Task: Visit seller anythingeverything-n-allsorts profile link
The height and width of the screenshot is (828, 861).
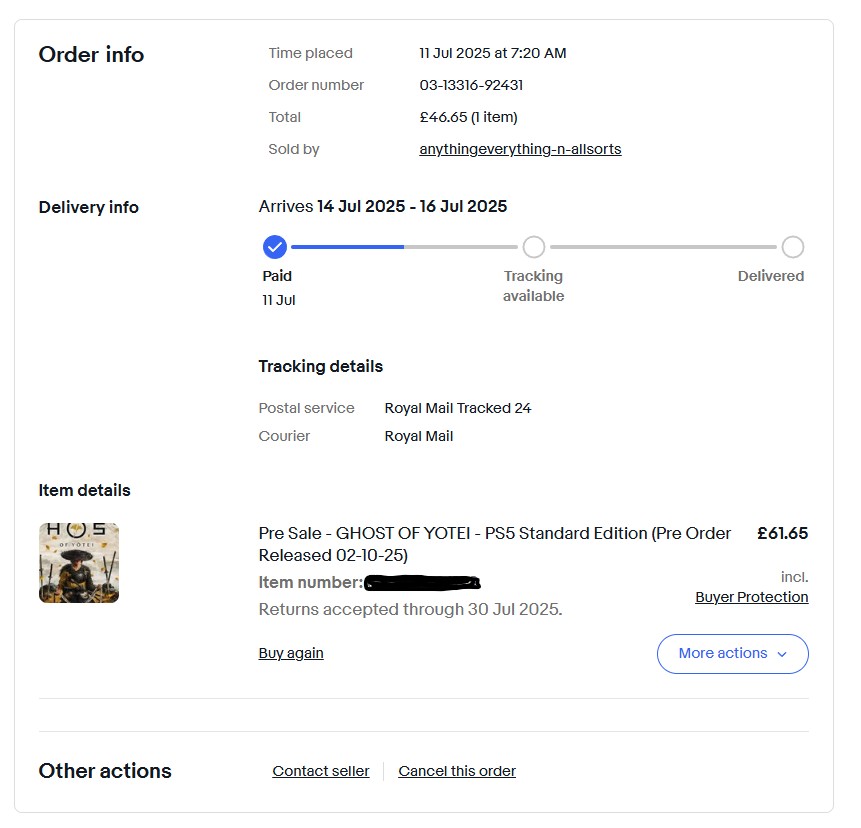Action: point(520,149)
